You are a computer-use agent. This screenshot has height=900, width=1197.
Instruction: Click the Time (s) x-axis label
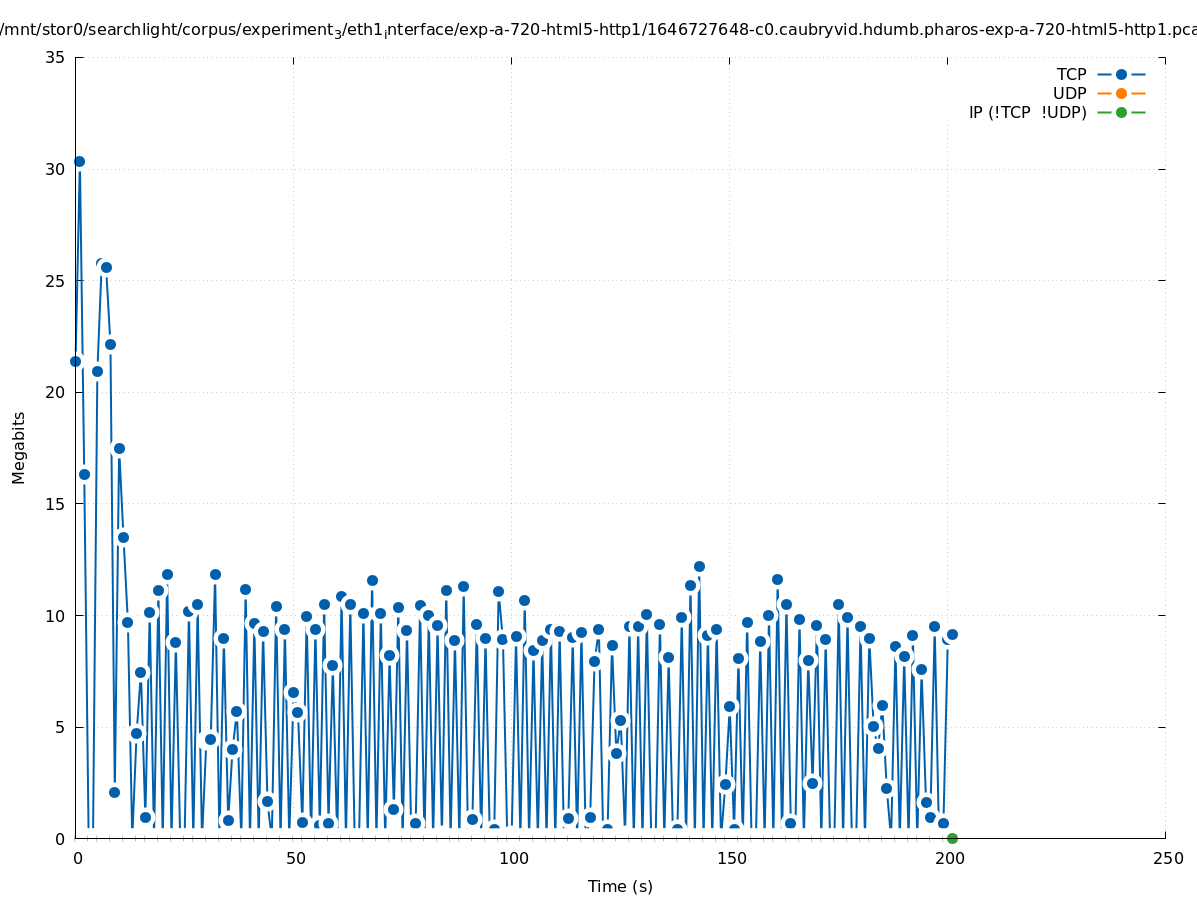(x=620, y=886)
